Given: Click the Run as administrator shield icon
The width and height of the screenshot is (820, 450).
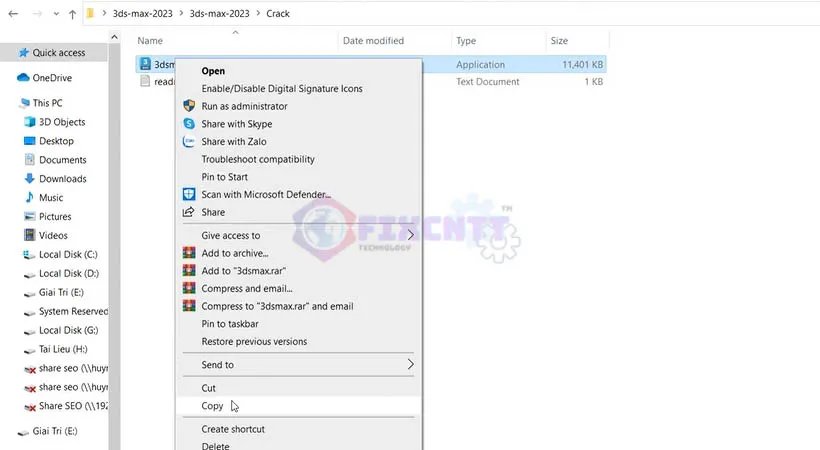Looking at the screenshot, I should 188,106.
